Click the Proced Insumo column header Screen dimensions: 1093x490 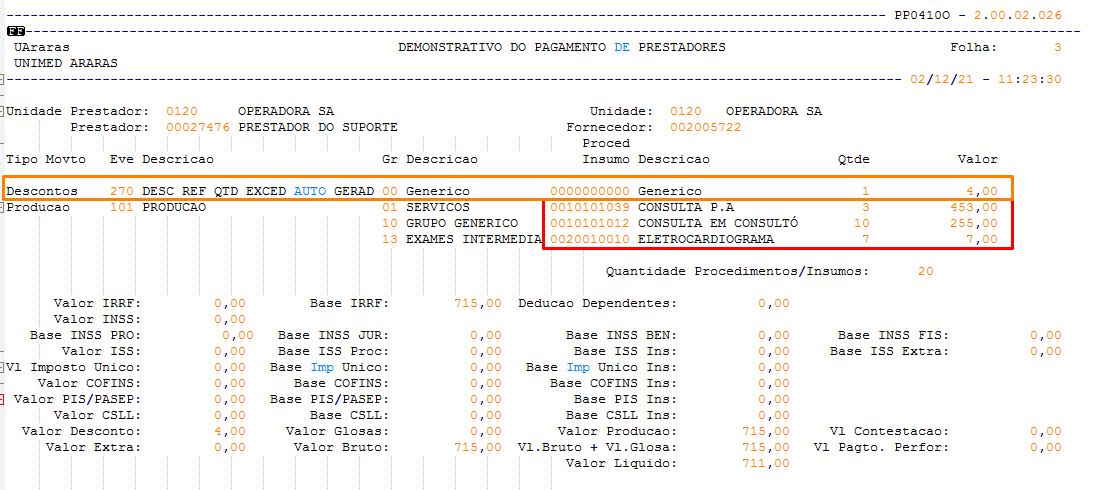tap(606, 151)
